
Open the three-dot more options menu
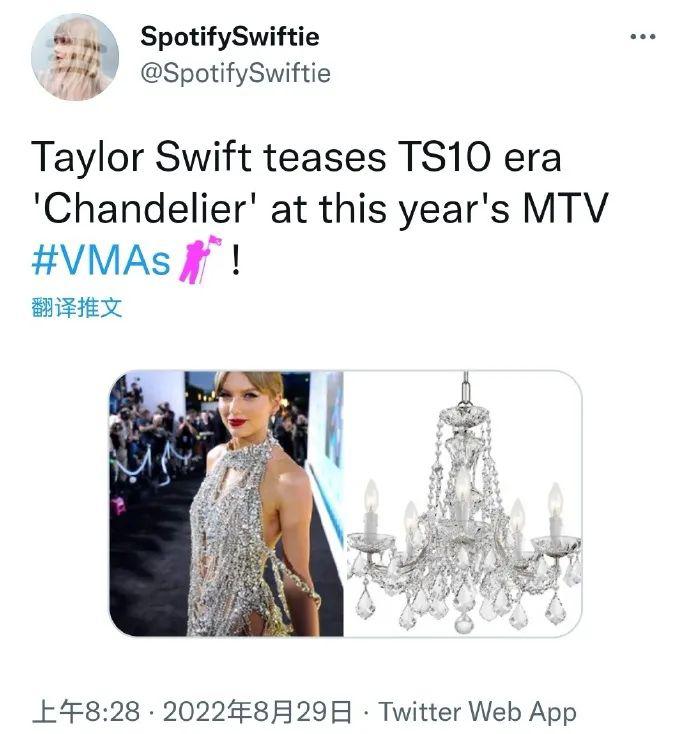643,37
